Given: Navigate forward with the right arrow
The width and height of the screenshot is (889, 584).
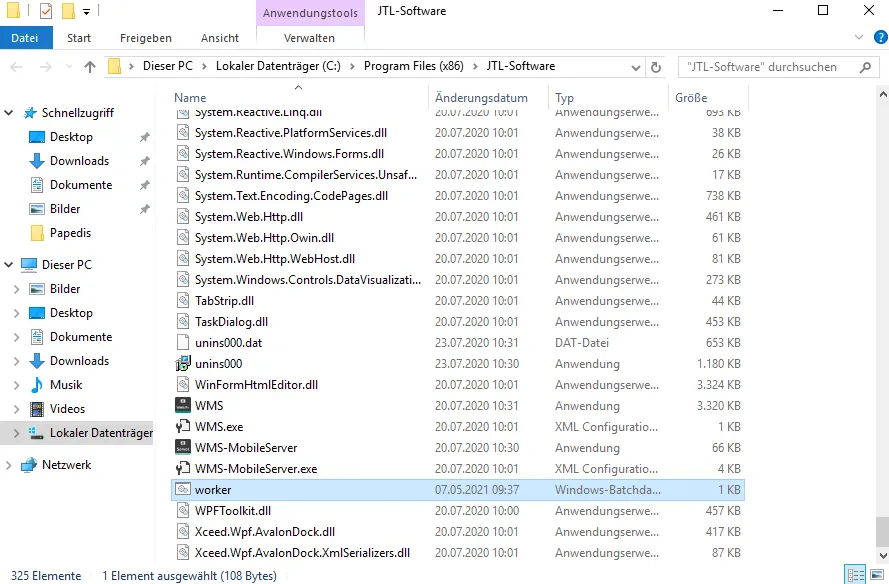Looking at the screenshot, I should pos(45,67).
